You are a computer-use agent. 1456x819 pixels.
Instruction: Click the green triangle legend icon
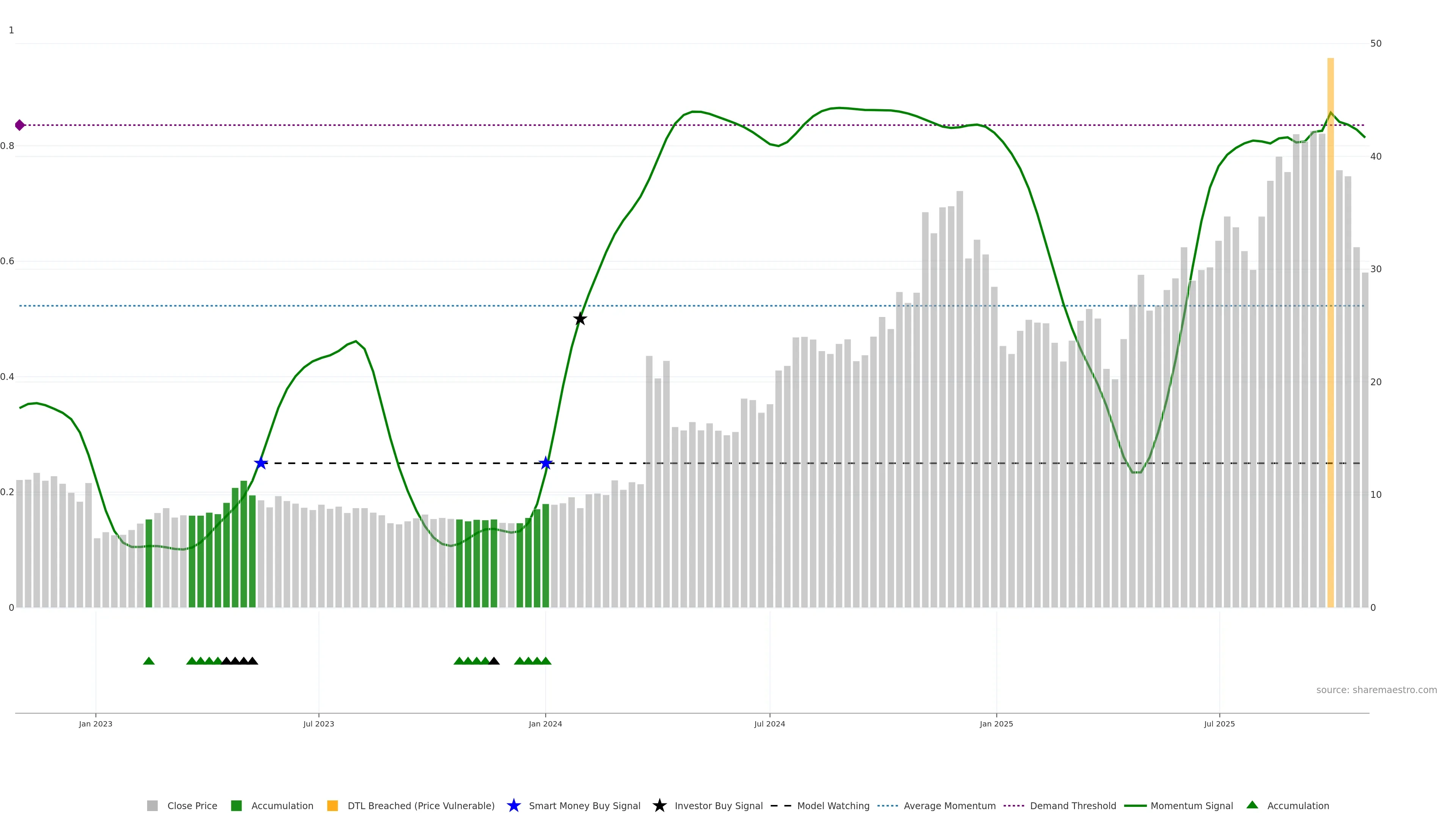click(1252, 805)
